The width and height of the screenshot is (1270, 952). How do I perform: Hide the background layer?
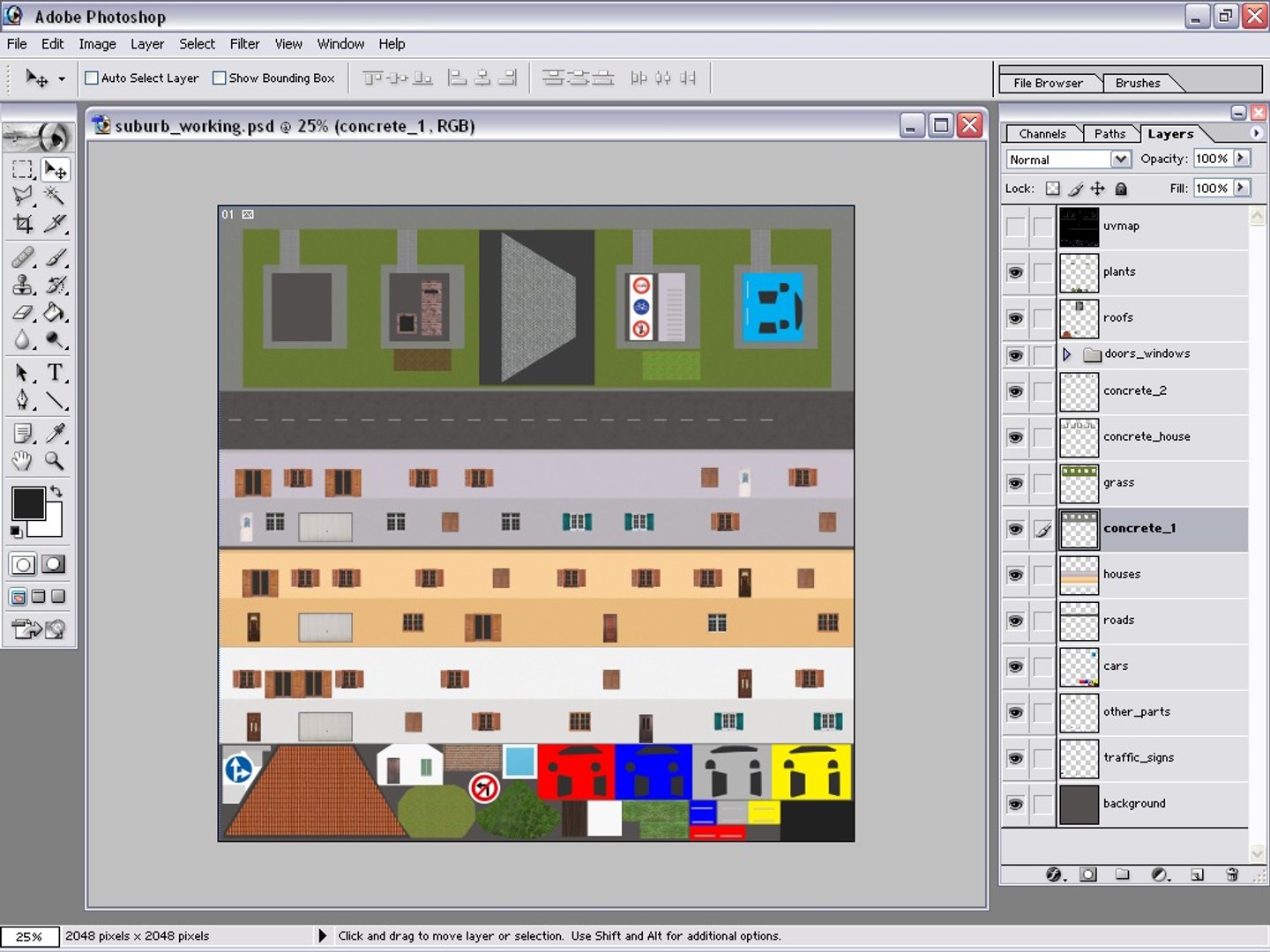(1015, 804)
